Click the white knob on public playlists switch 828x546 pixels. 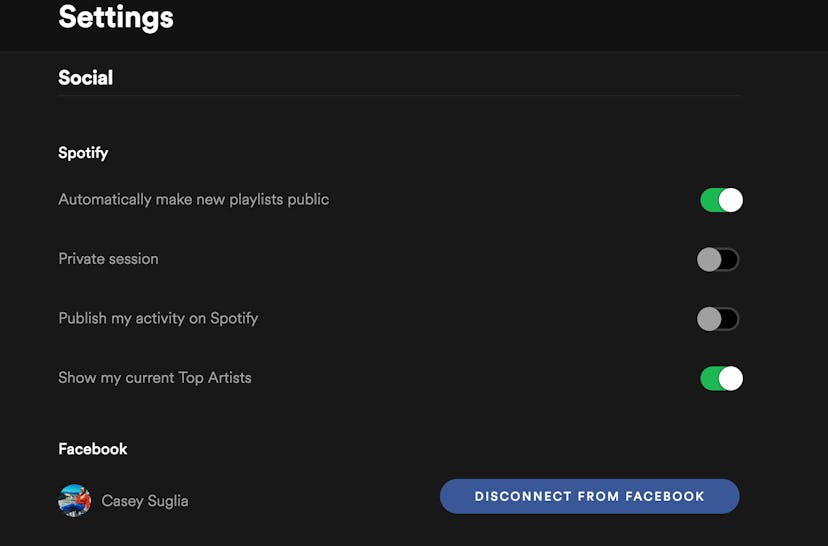pos(731,200)
